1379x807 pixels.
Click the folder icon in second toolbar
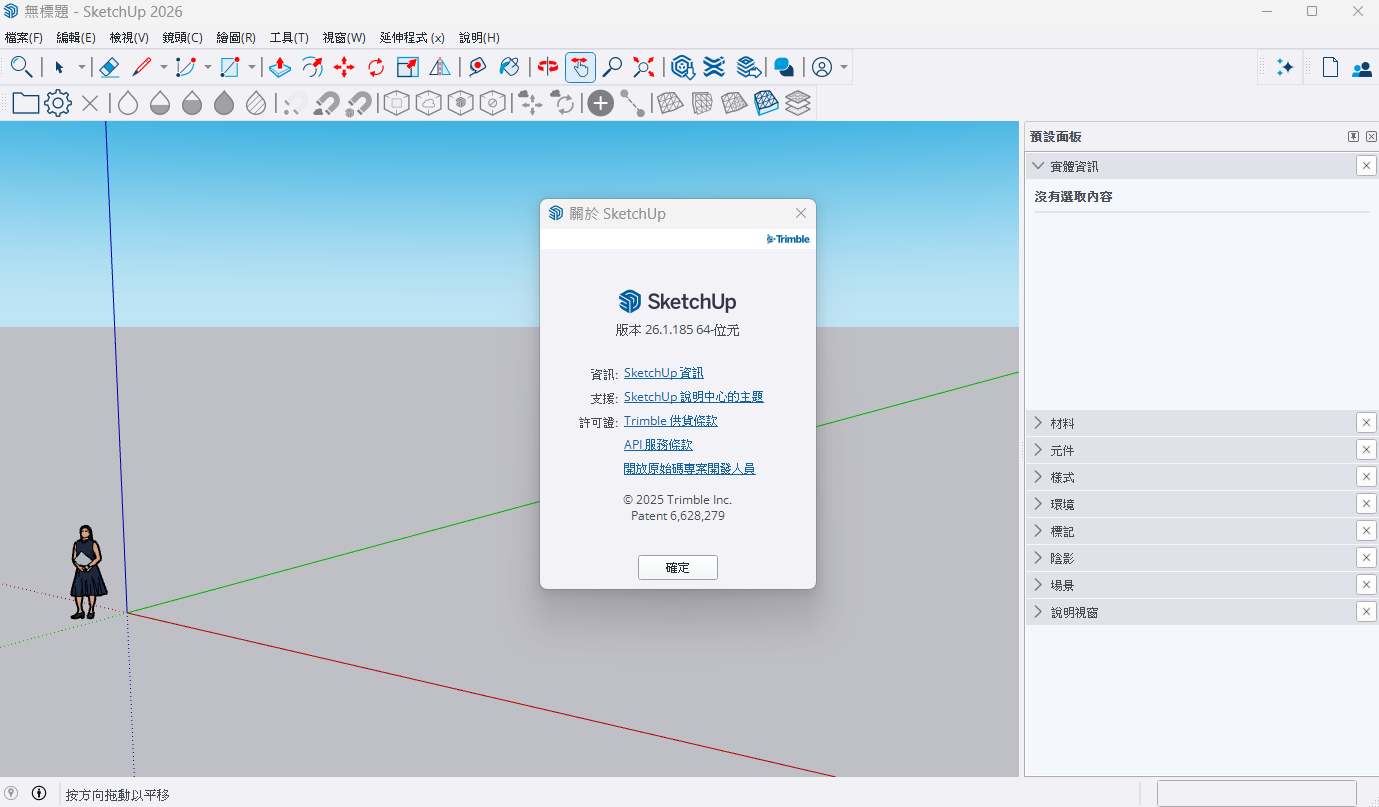[x=26, y=103]
